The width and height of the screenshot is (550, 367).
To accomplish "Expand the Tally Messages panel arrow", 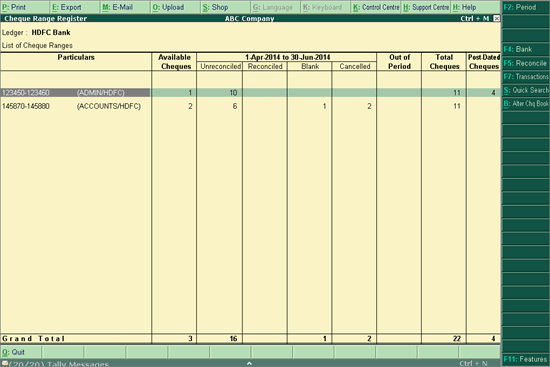I will tap(249, 363).
